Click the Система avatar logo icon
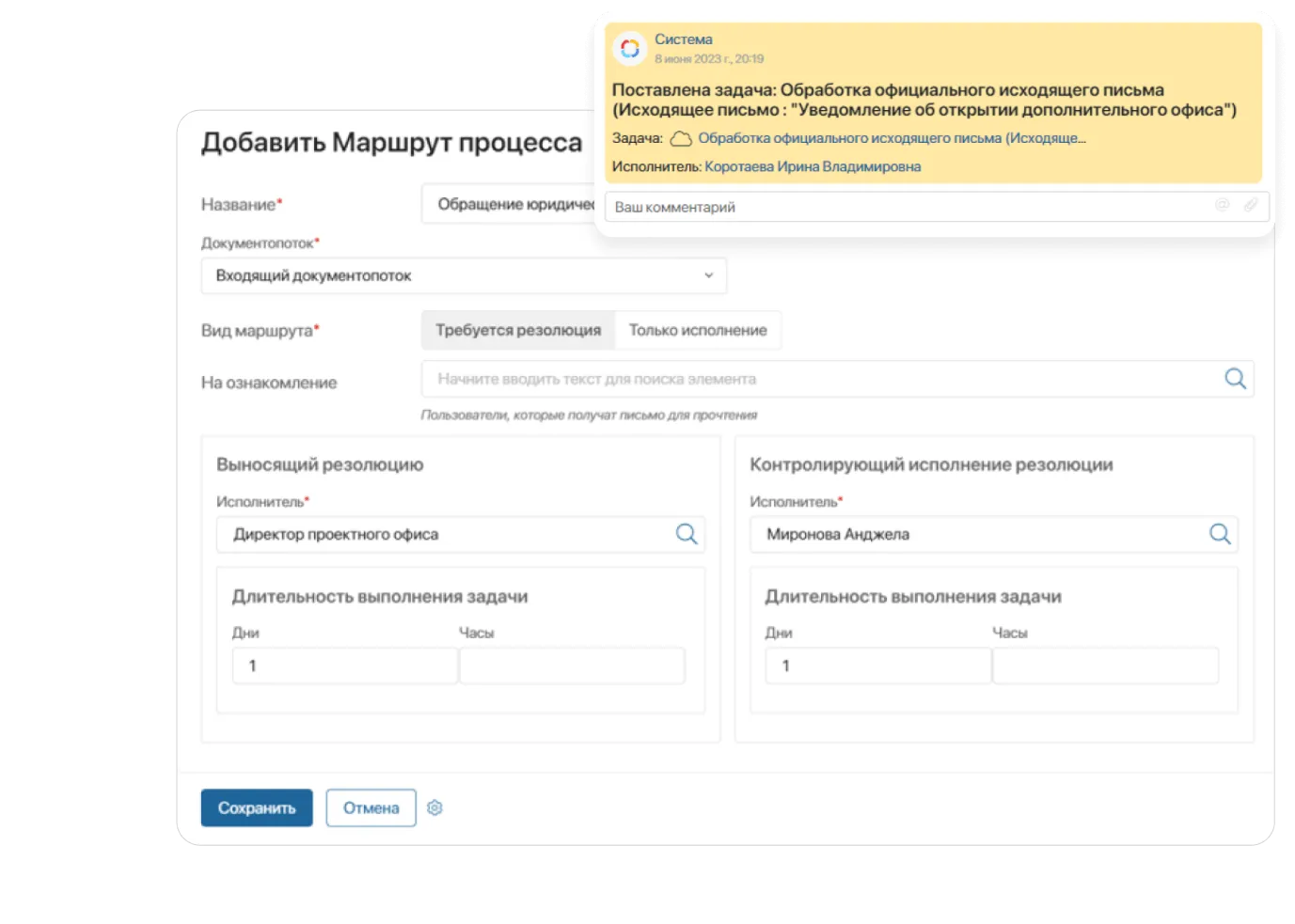The width and height of the screenshot is (1295, 924). (630, 48)
